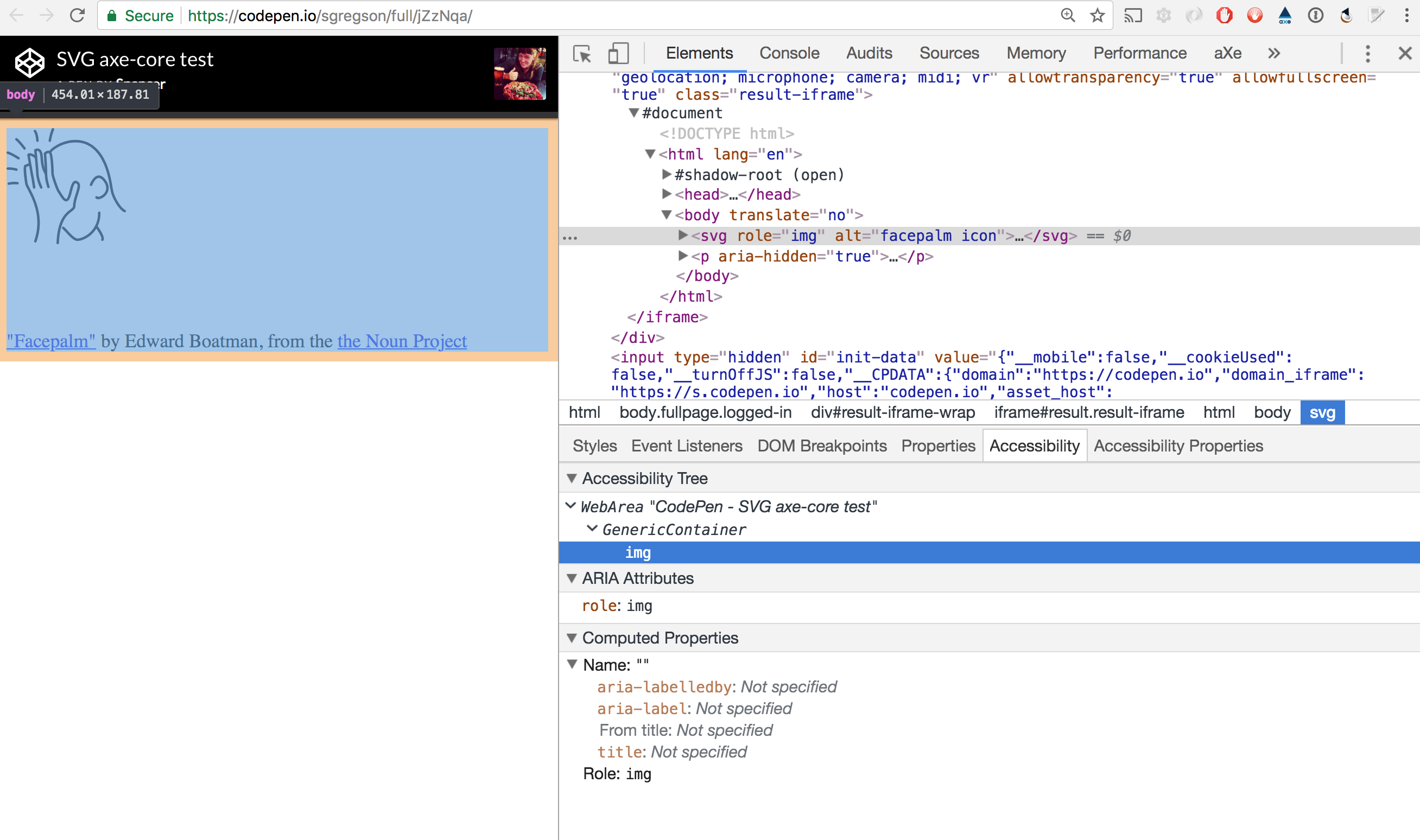Collapse the Computed Properties section
The height and width of the screenshot is (840, 1420).
[572, 639]
